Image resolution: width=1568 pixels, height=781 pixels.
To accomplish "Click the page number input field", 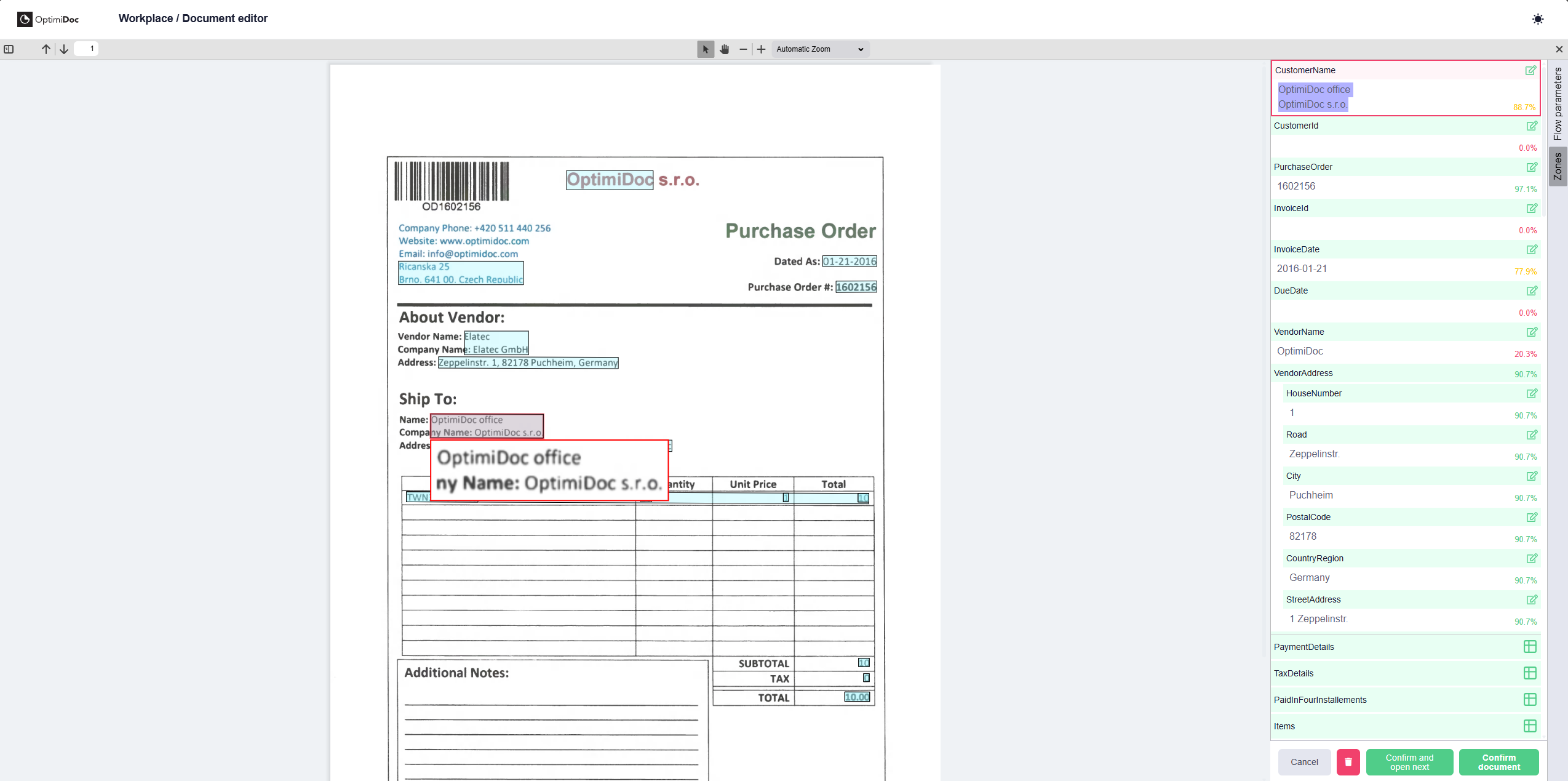I will coord(86,49).
